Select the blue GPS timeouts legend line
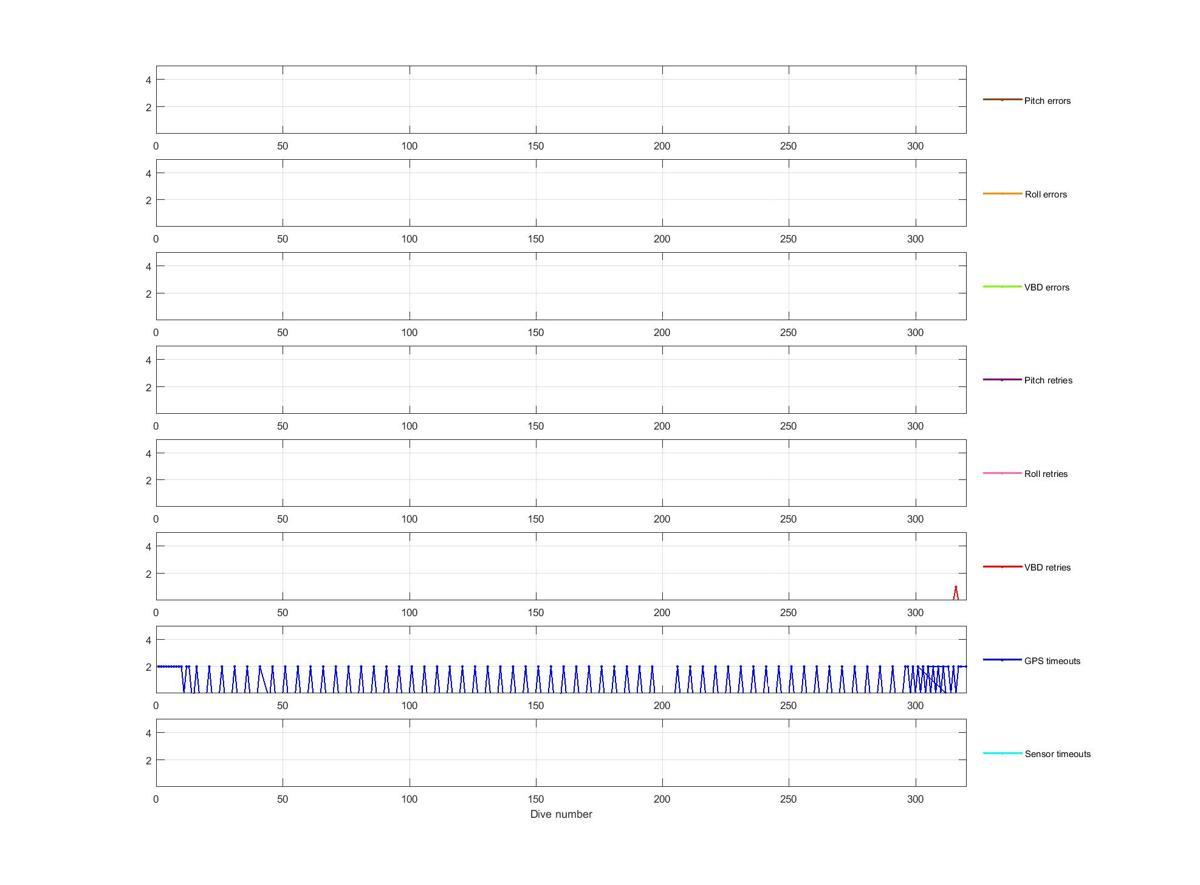This screenshot has width=1200, height=885. coord(1002,660)
